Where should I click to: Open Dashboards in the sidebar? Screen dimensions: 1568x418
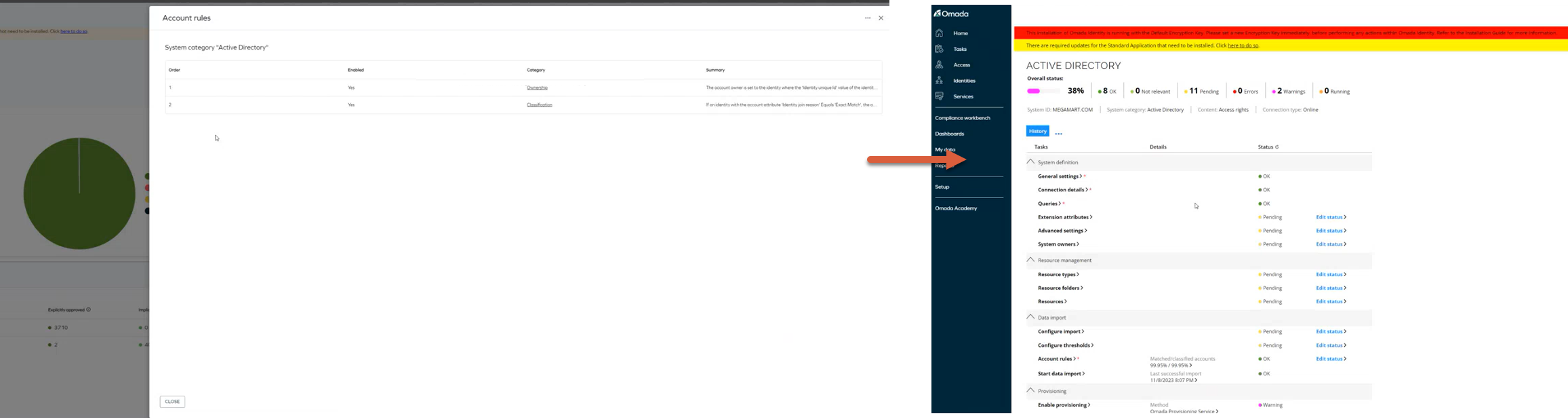(x=949, y=134)
